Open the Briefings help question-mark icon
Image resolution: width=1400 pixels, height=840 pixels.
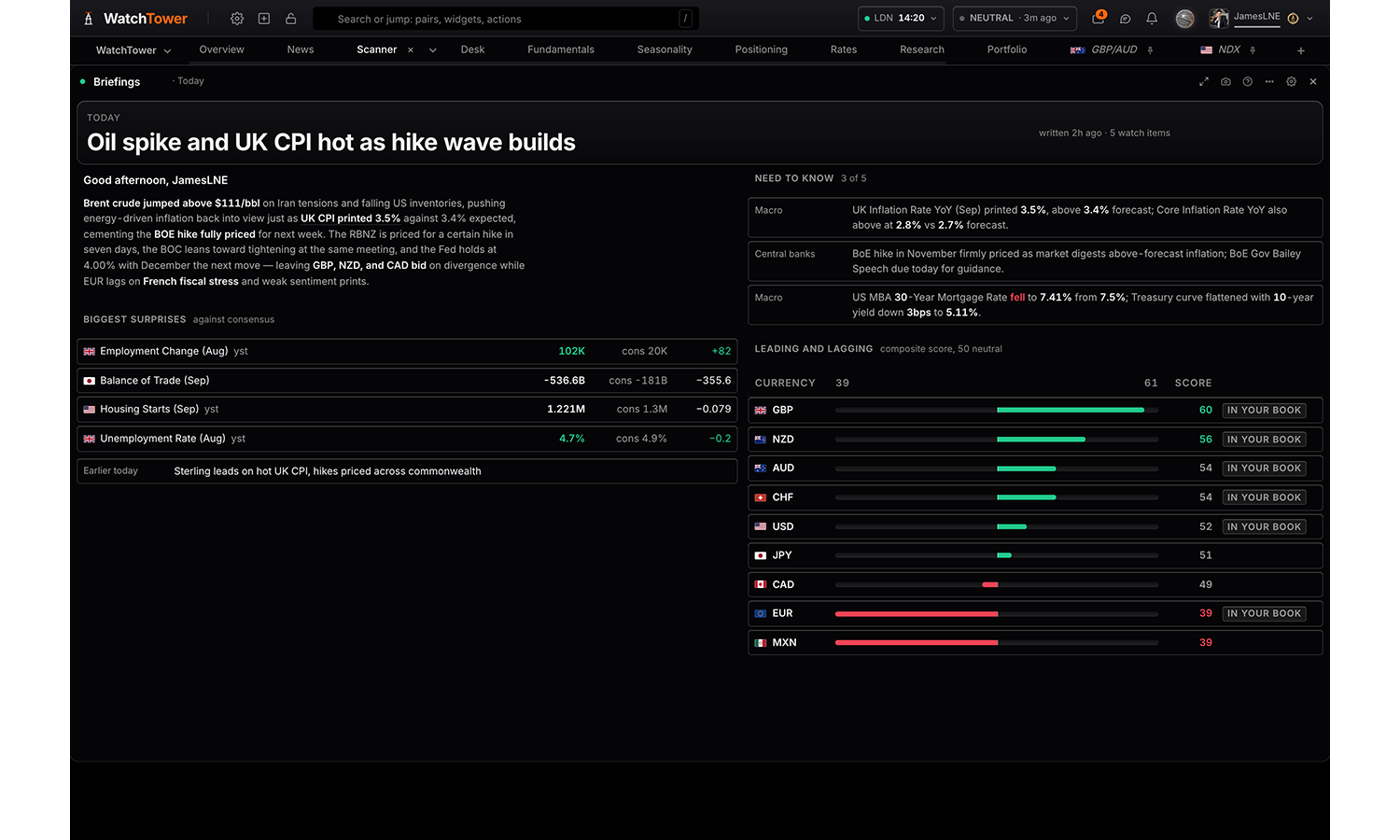(x=1248, y=82)
